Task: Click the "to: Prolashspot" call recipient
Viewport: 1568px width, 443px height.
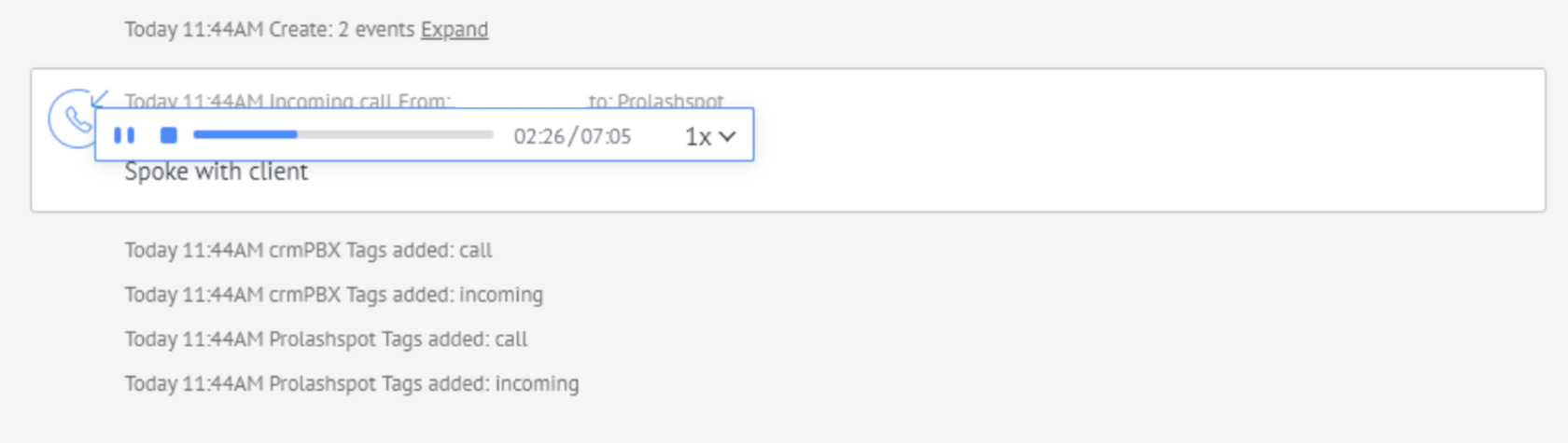Action: pyautogui.click(x=656, y=100)
